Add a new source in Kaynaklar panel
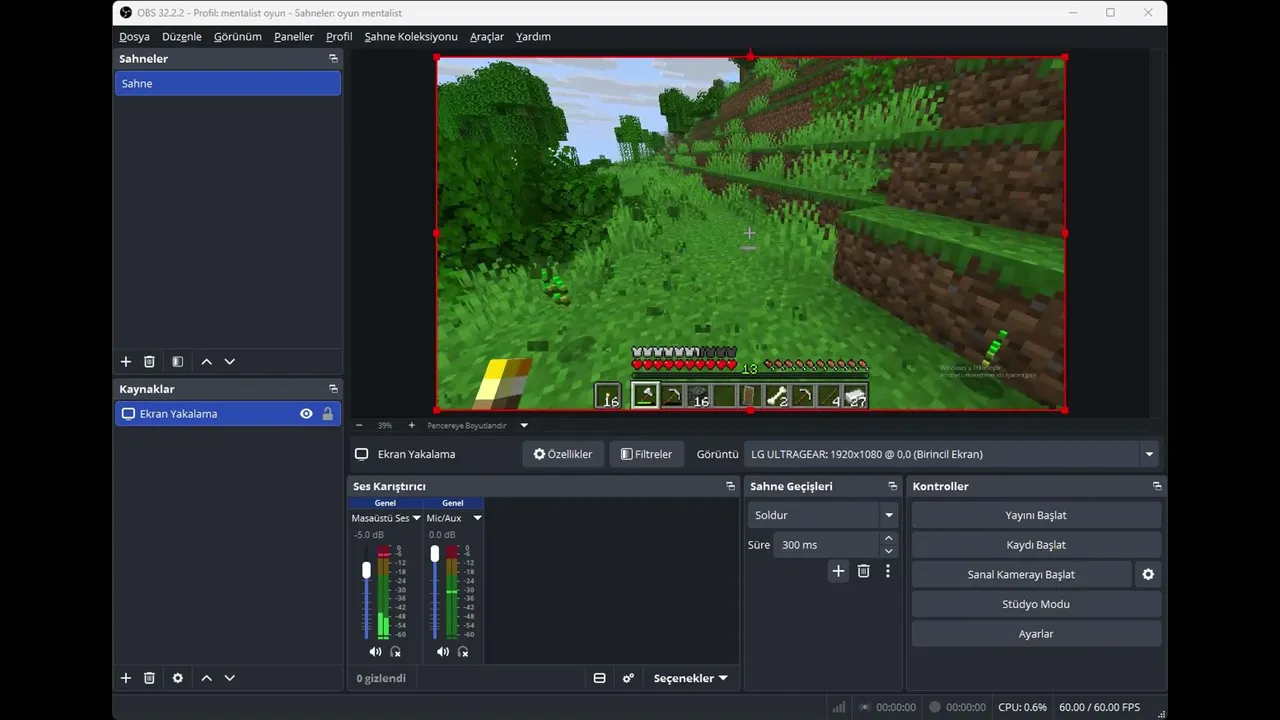The image size is (1280, 720). coord(126,678)
